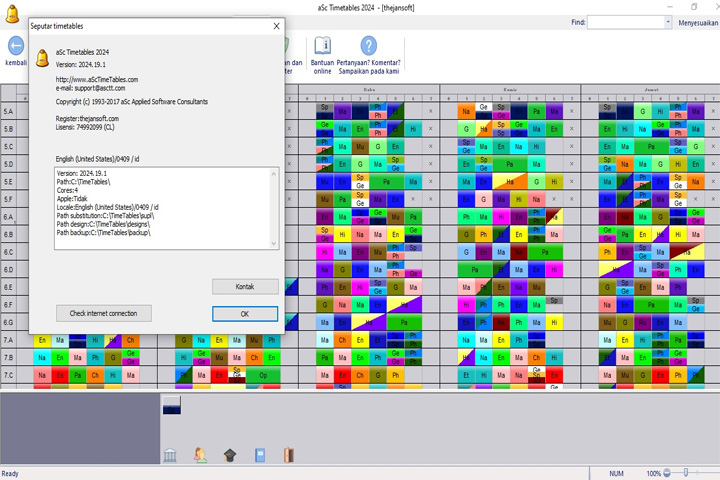Open Pertanyaan? Komentar? question mark icon
The width and height of the screenshot is (720, 480).
[368, 46]
